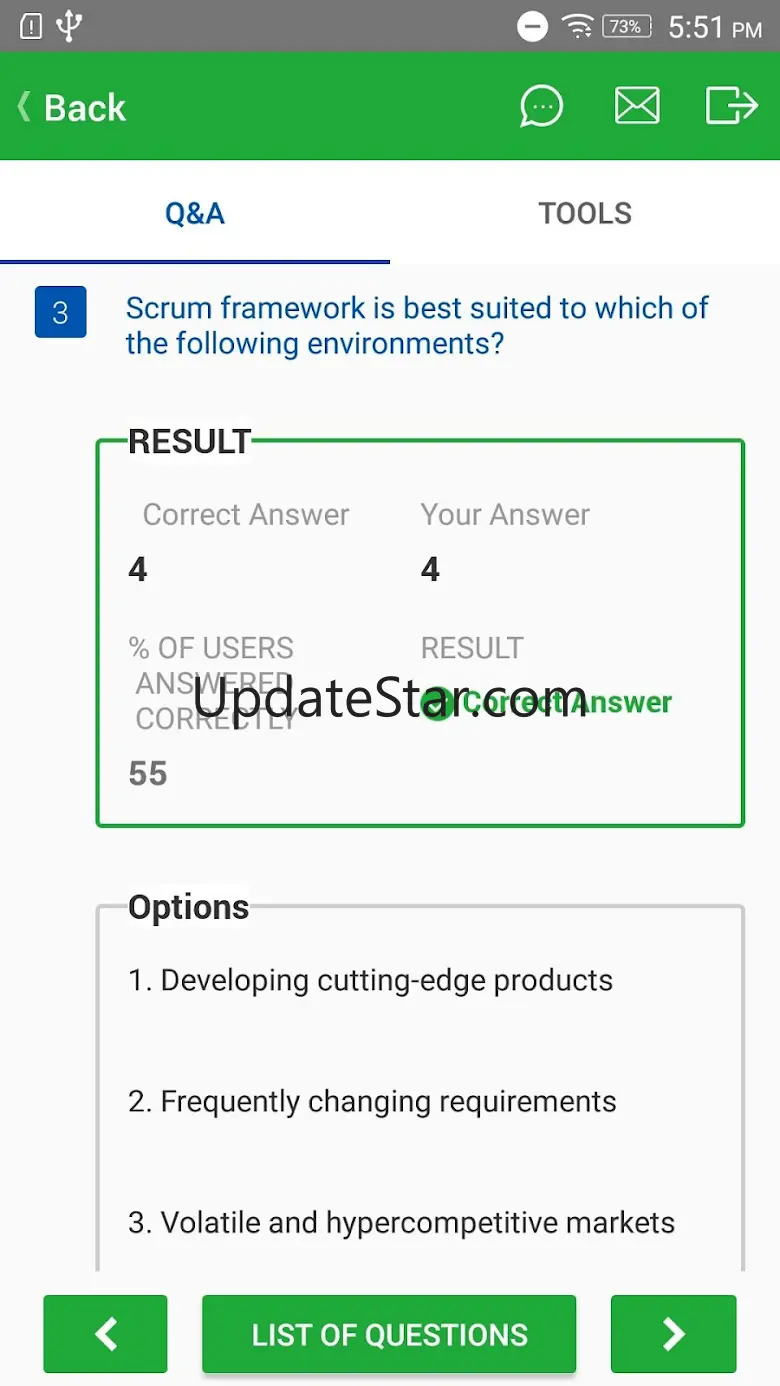Select the Q&A tab
Image resolution: width=780 pixels, height=1386 pixels.
pyautogui.click(x=195, y=213)
